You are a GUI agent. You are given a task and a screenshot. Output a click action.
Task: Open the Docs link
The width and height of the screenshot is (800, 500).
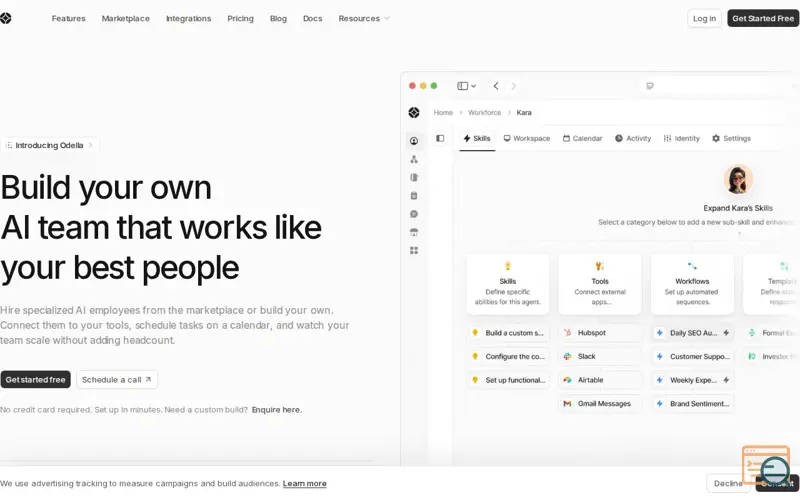point(312,18)
